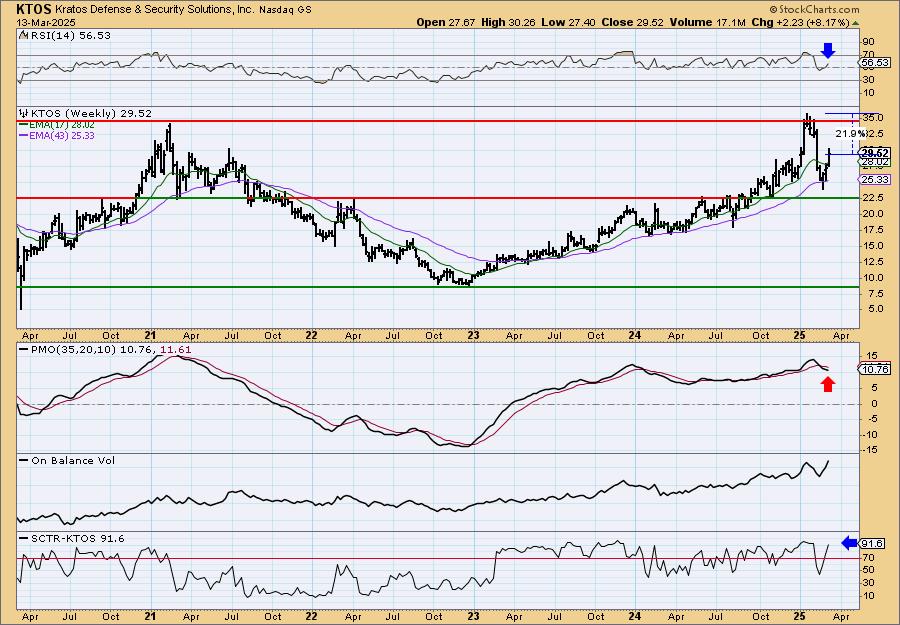Select the High 30.26 value
This screenshot has width=900, height=625.
coord(509,22)
